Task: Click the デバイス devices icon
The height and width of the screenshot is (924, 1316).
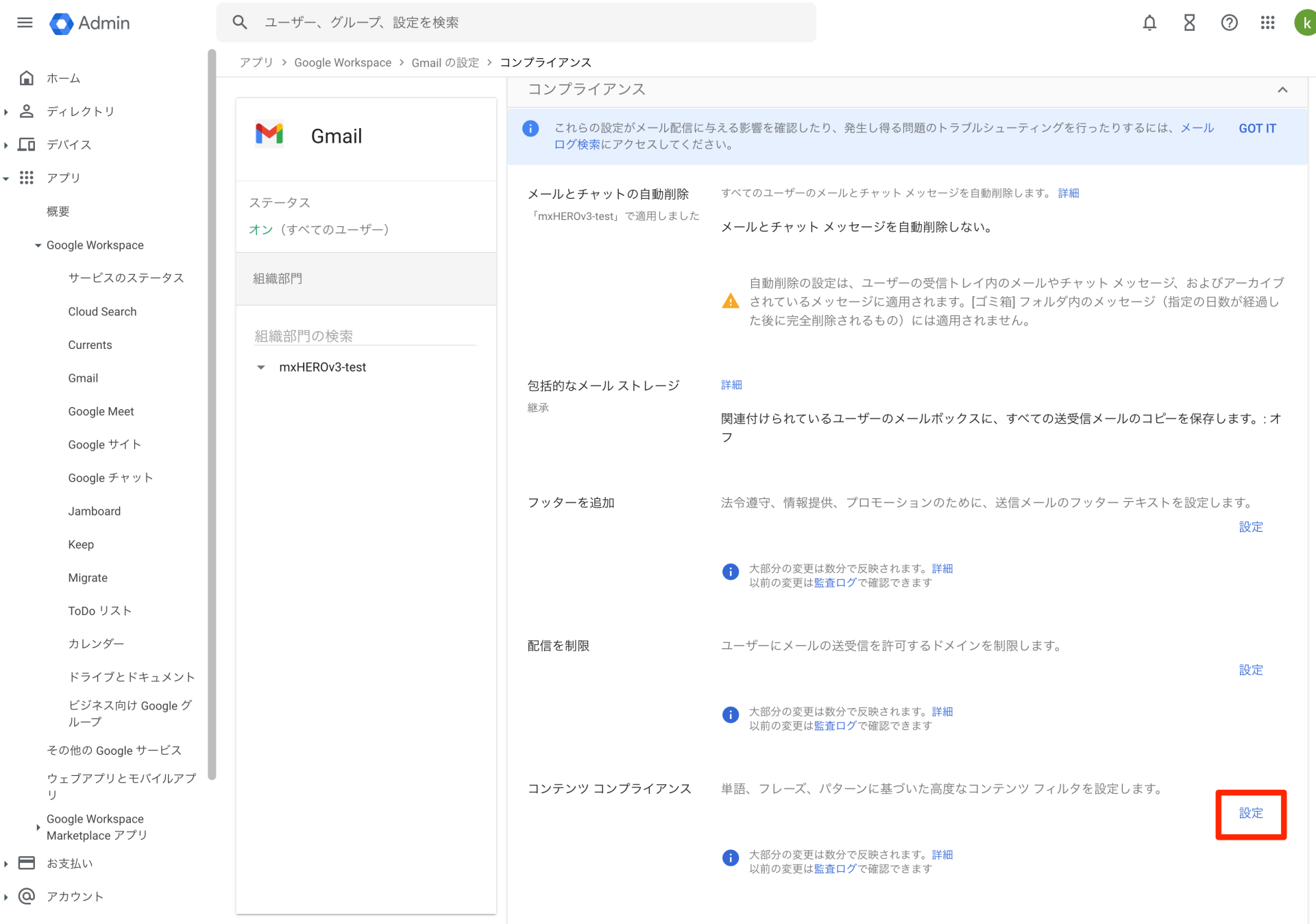Action: coord(26,145)
